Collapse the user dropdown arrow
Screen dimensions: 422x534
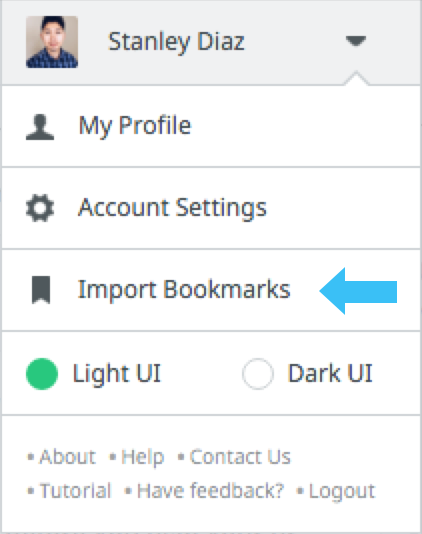[356, 41]
